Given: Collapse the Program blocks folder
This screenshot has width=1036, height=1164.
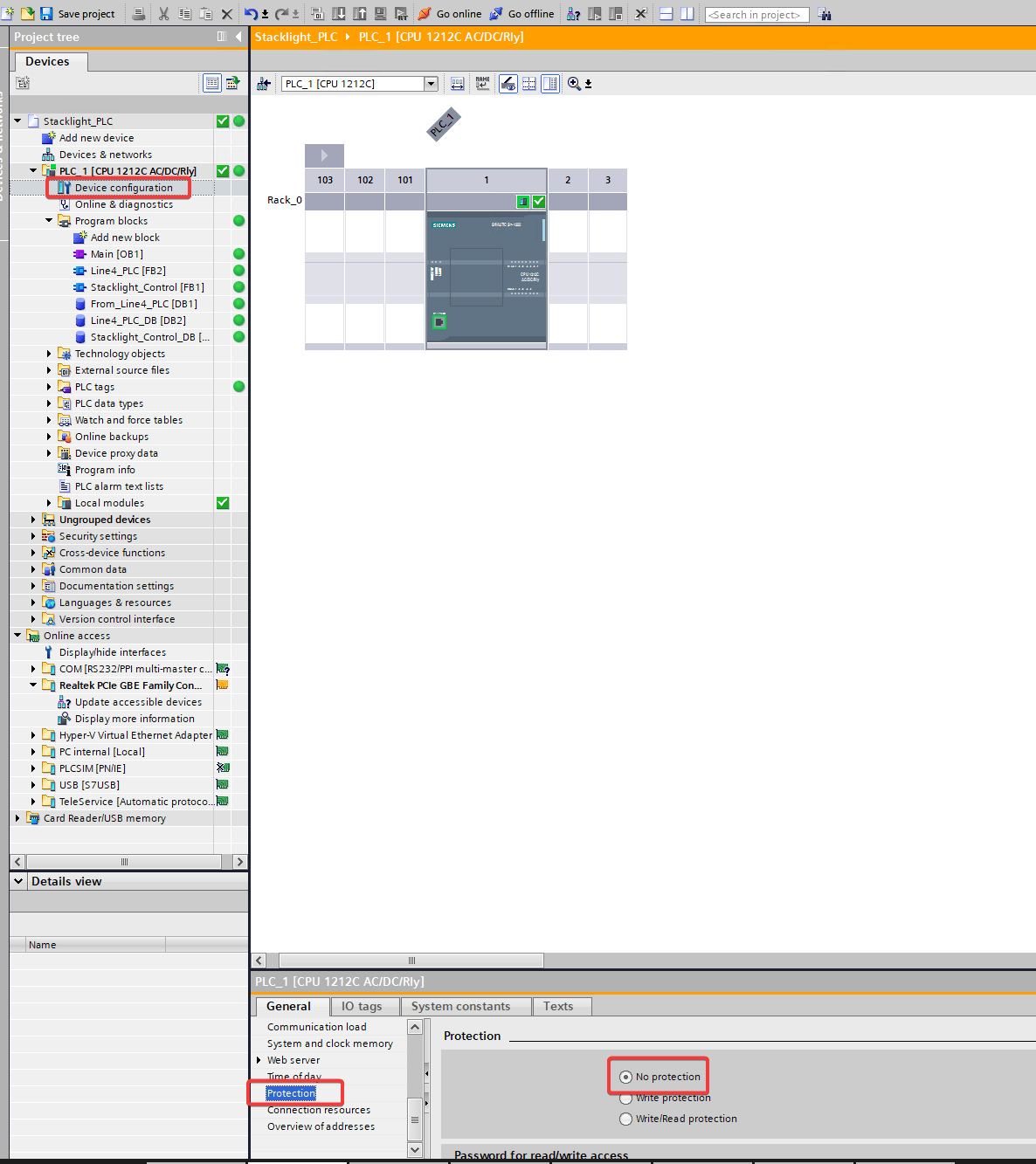Looking at the screenshot, I should [x=49, y=220].
